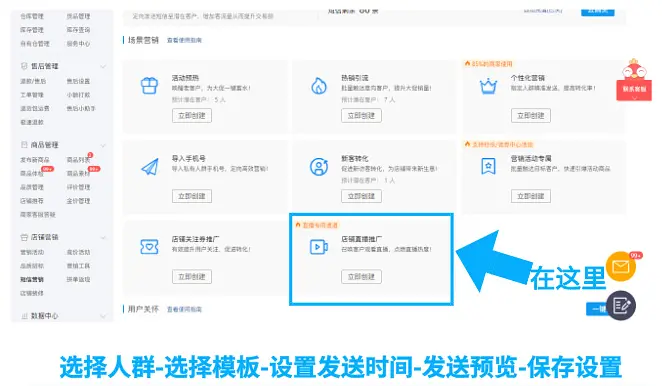Viewport: 662px width, 386px height.
Task: Open 退款/售后 in the sidebar
Action: [x=33, y=81]
